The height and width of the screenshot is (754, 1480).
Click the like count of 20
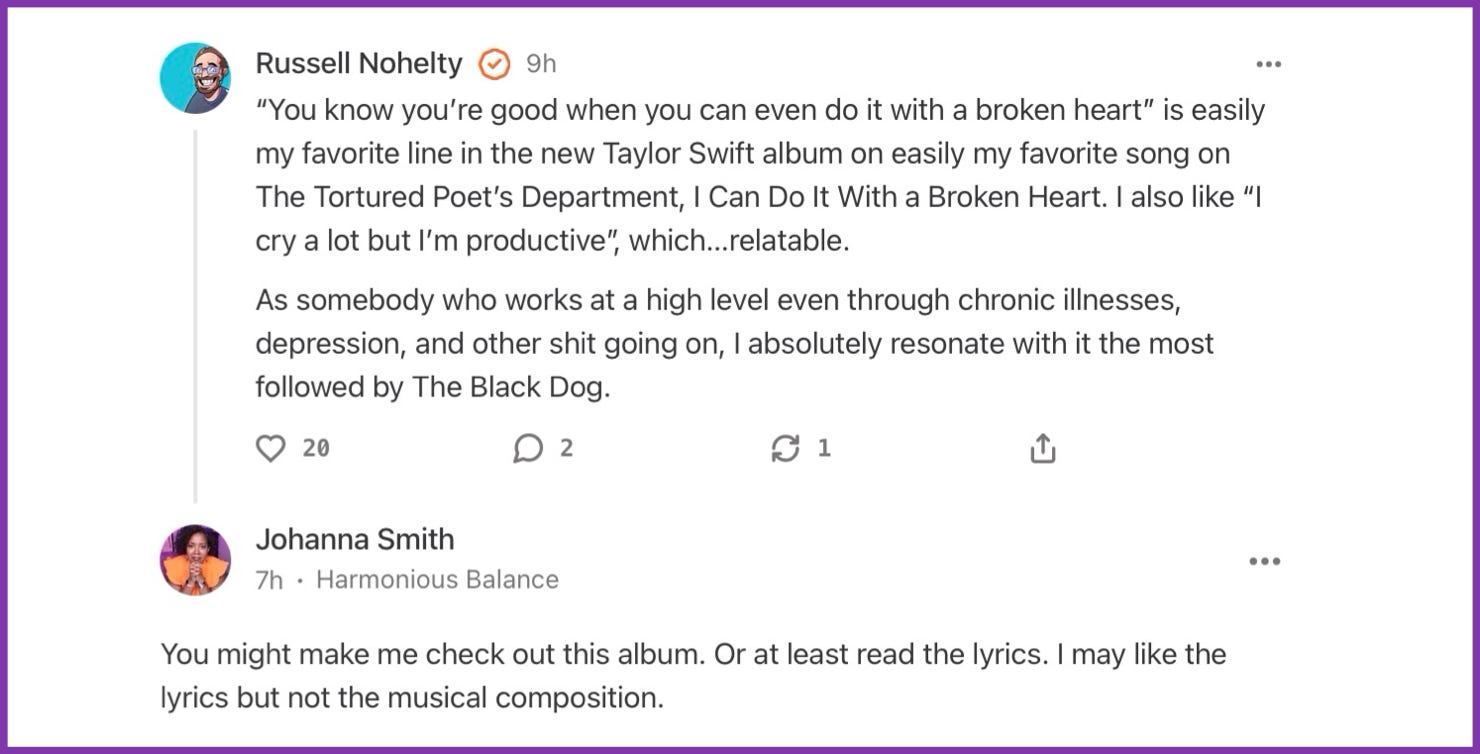(x=316, y=449)
